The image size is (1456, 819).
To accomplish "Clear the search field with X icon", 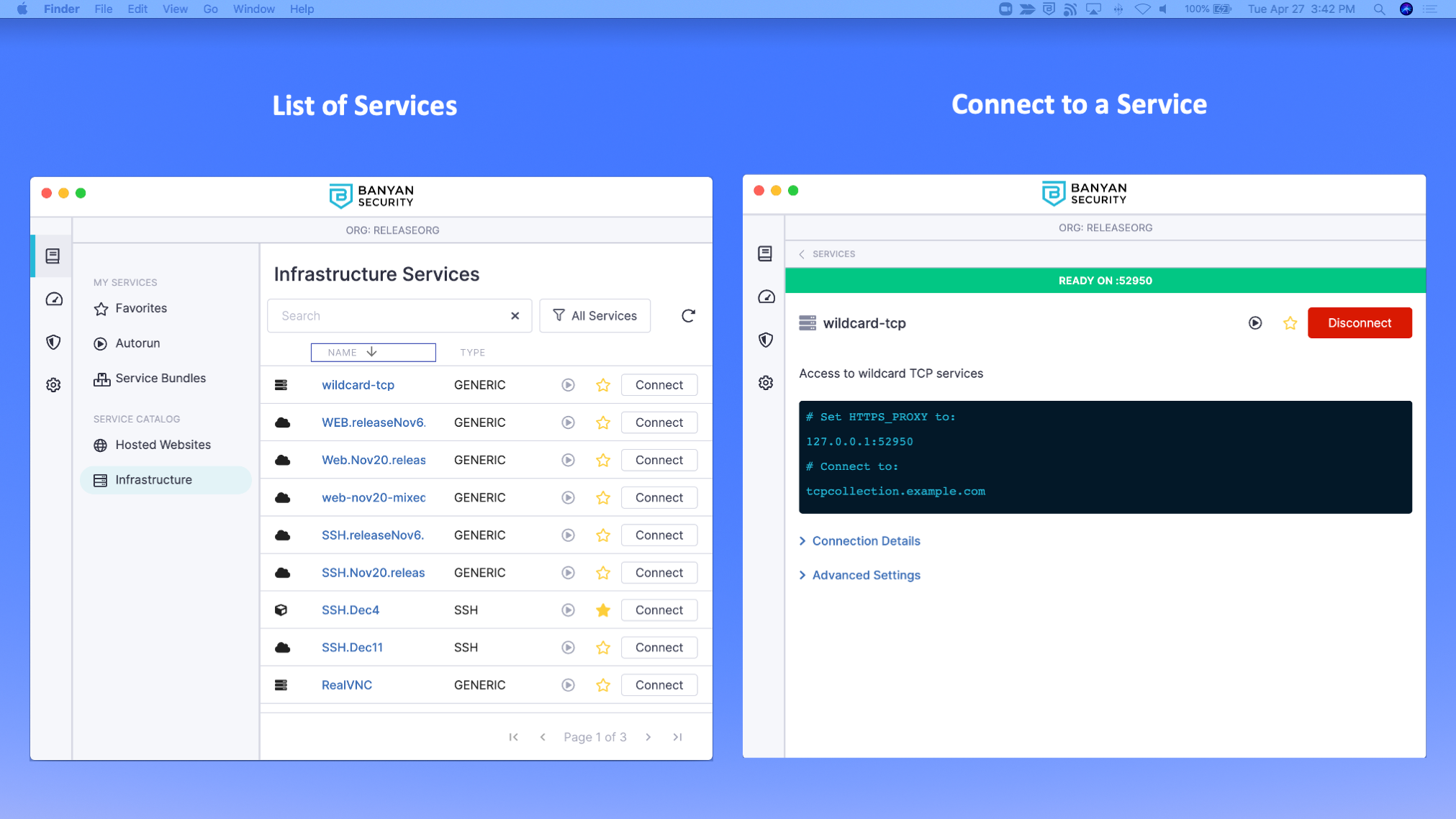I will [515, 316].
